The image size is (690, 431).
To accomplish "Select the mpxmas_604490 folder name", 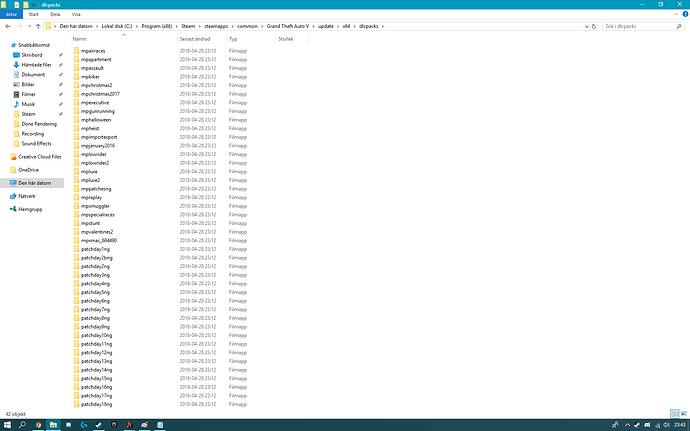I will point(99,241).
